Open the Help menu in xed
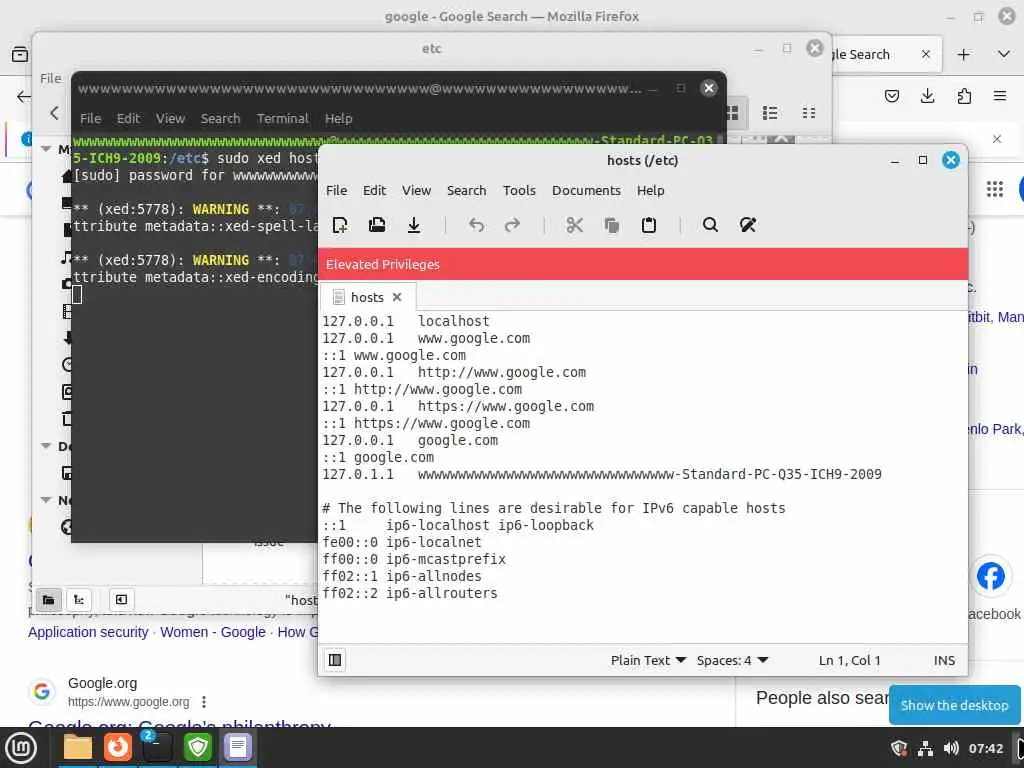 pos(650,190)
